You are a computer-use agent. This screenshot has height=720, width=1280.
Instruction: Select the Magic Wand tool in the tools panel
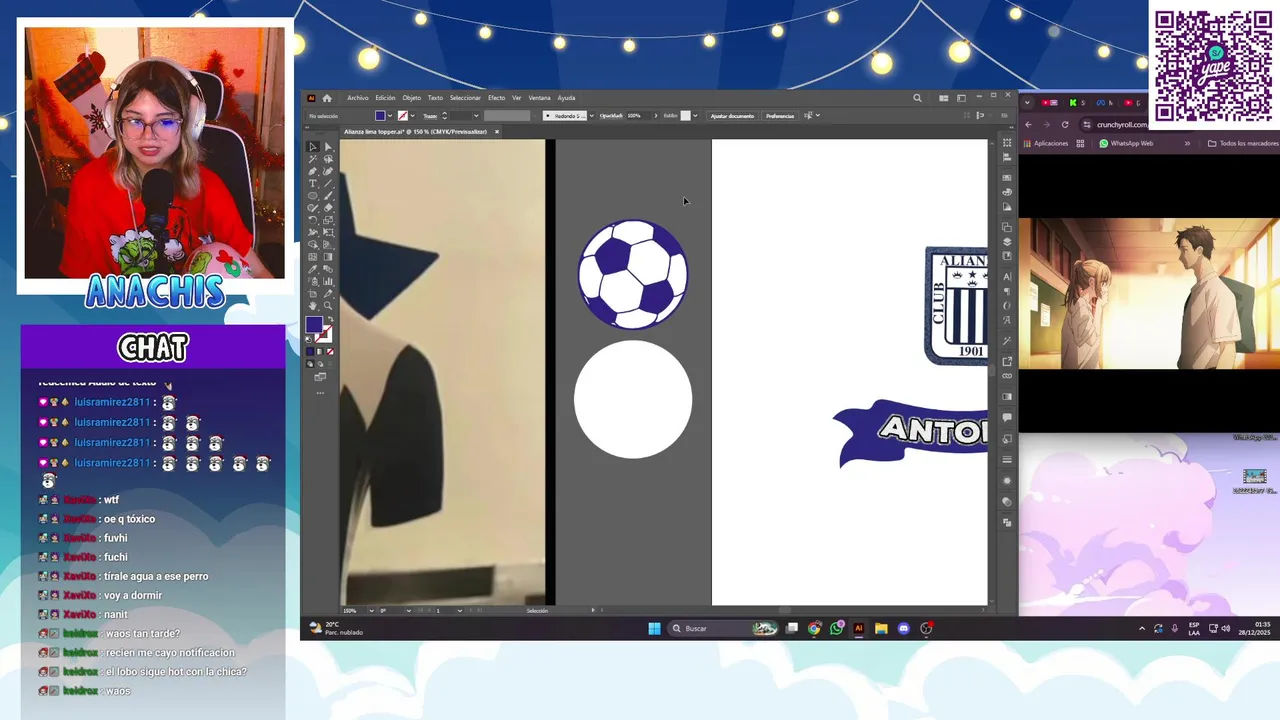point(313,159)
